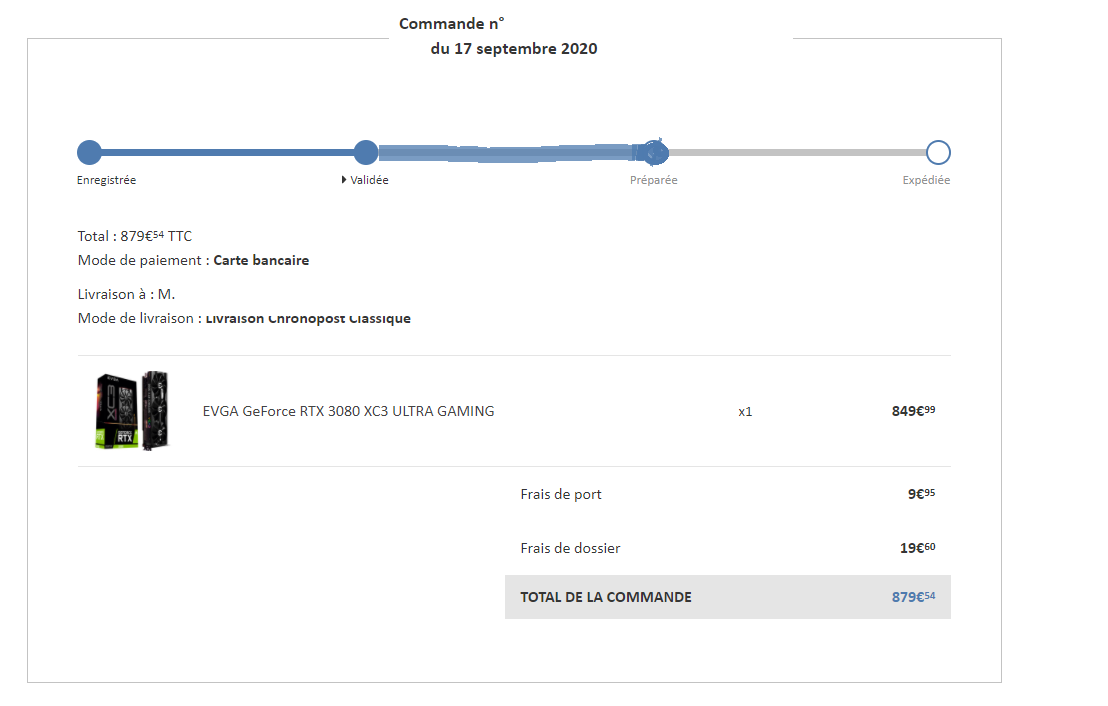Viewport: 1108px width, 706px height.
Task: Click the Livraison à : M. line
Action: (x=126, y=294)
